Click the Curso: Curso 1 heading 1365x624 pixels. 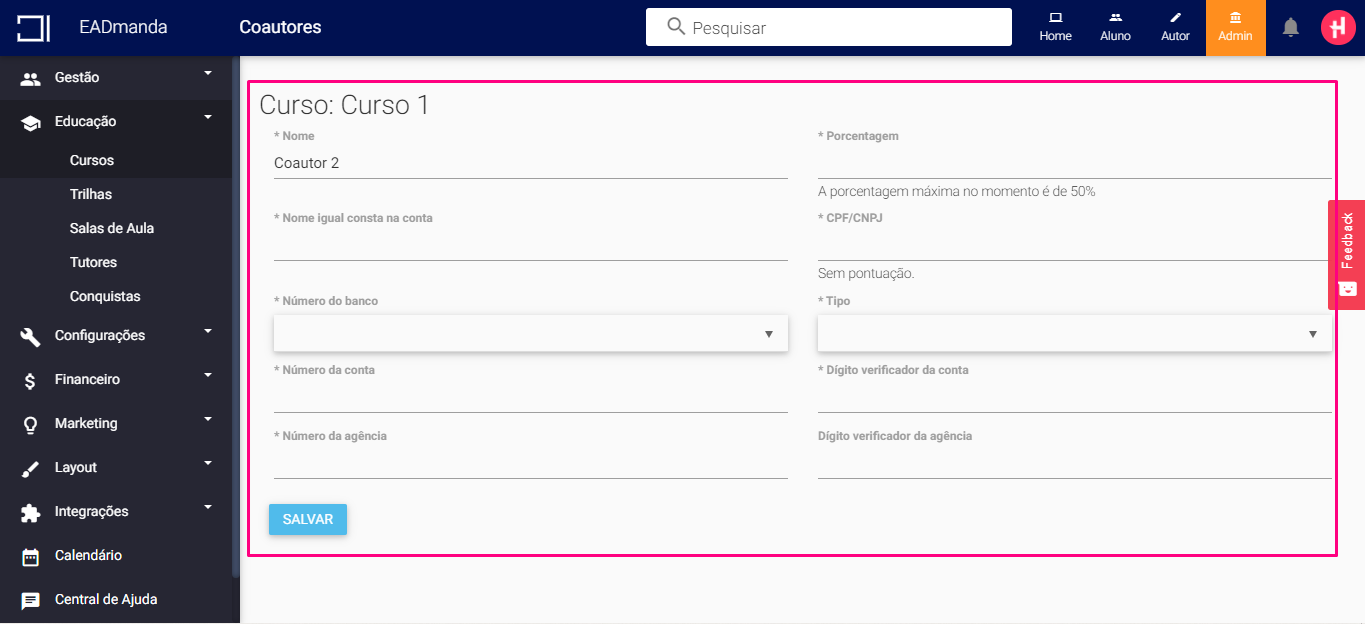click(344, 105)
